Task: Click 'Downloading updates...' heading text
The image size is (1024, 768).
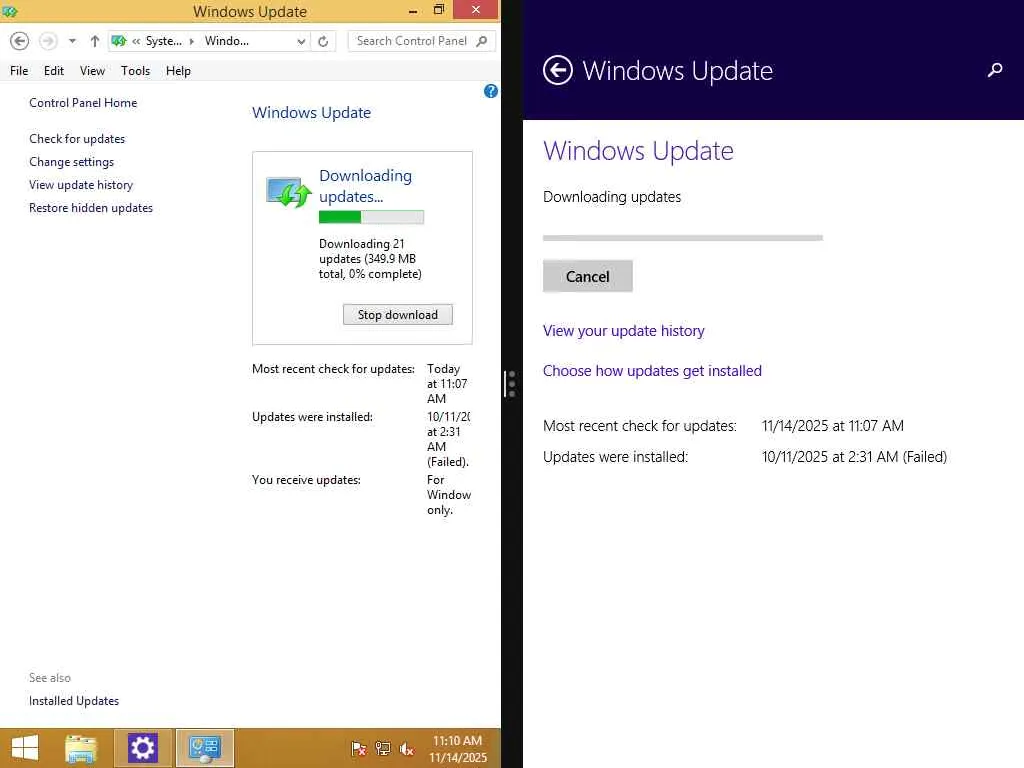Action: (x=366, y=186)
